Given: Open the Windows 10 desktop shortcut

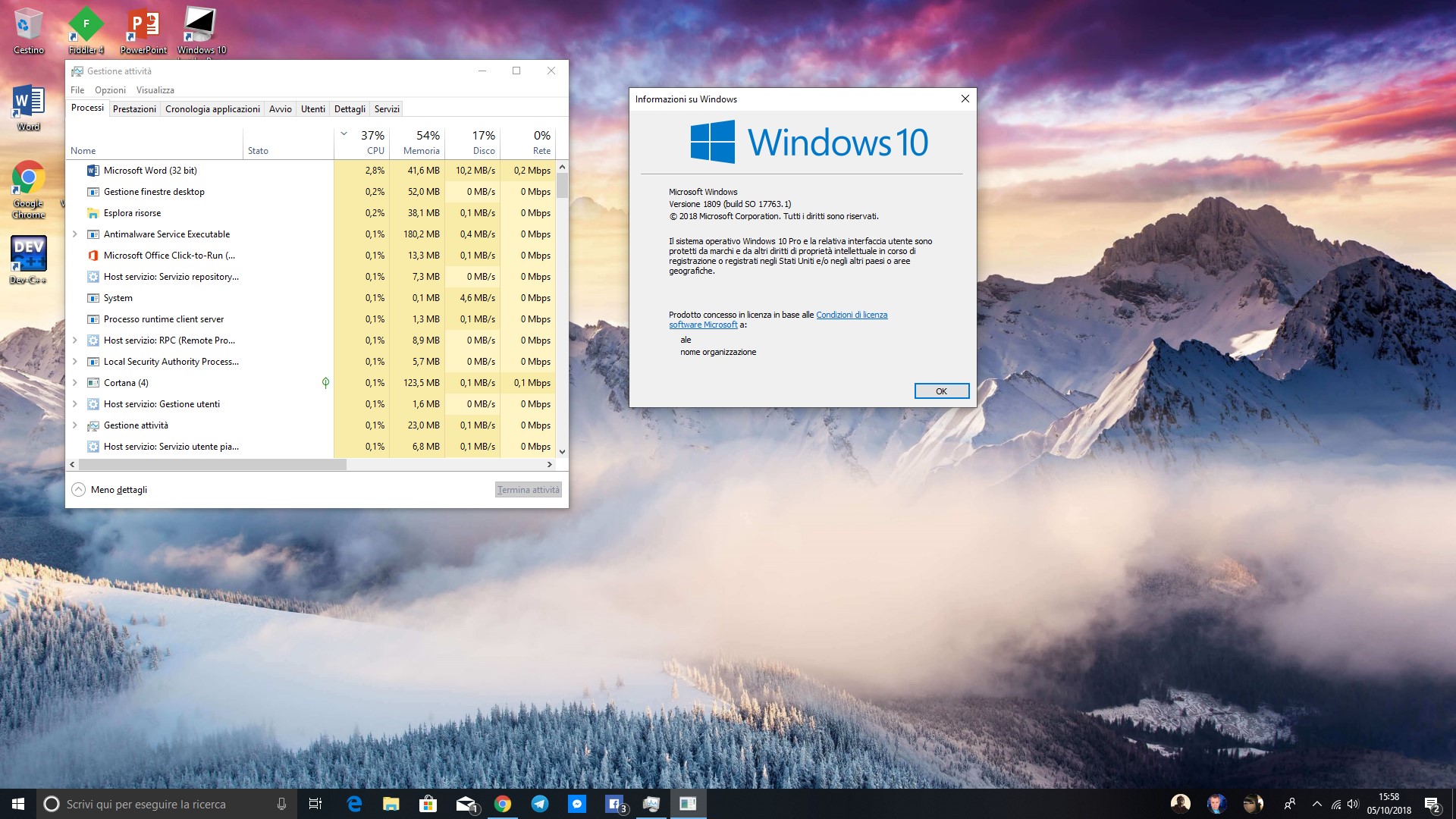Looking at the screenshot, I should [201, 30].
